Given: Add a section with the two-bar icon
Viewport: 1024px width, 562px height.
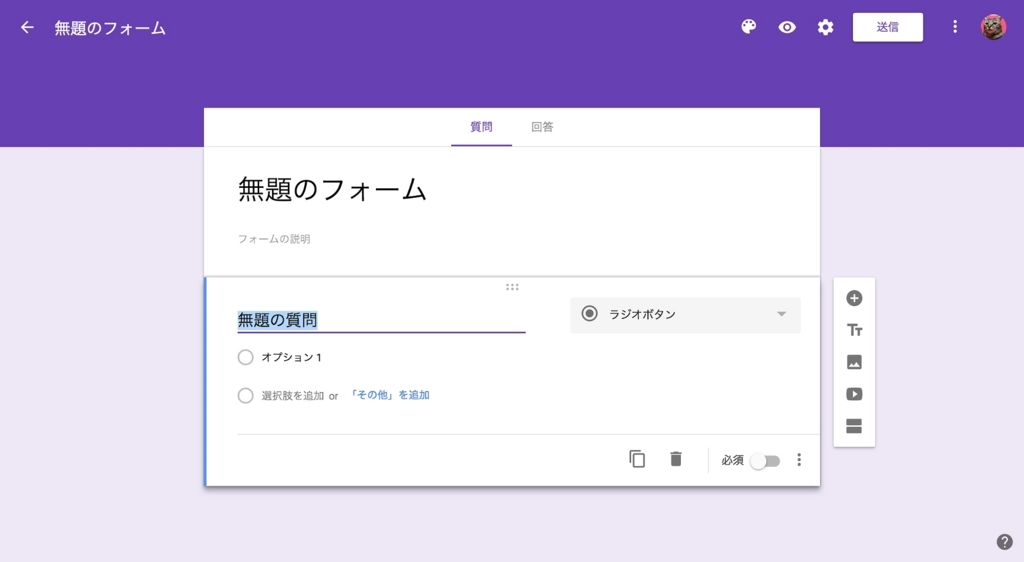Looking at the screenshot, I should pyautogui.click(x=854, y=426).
